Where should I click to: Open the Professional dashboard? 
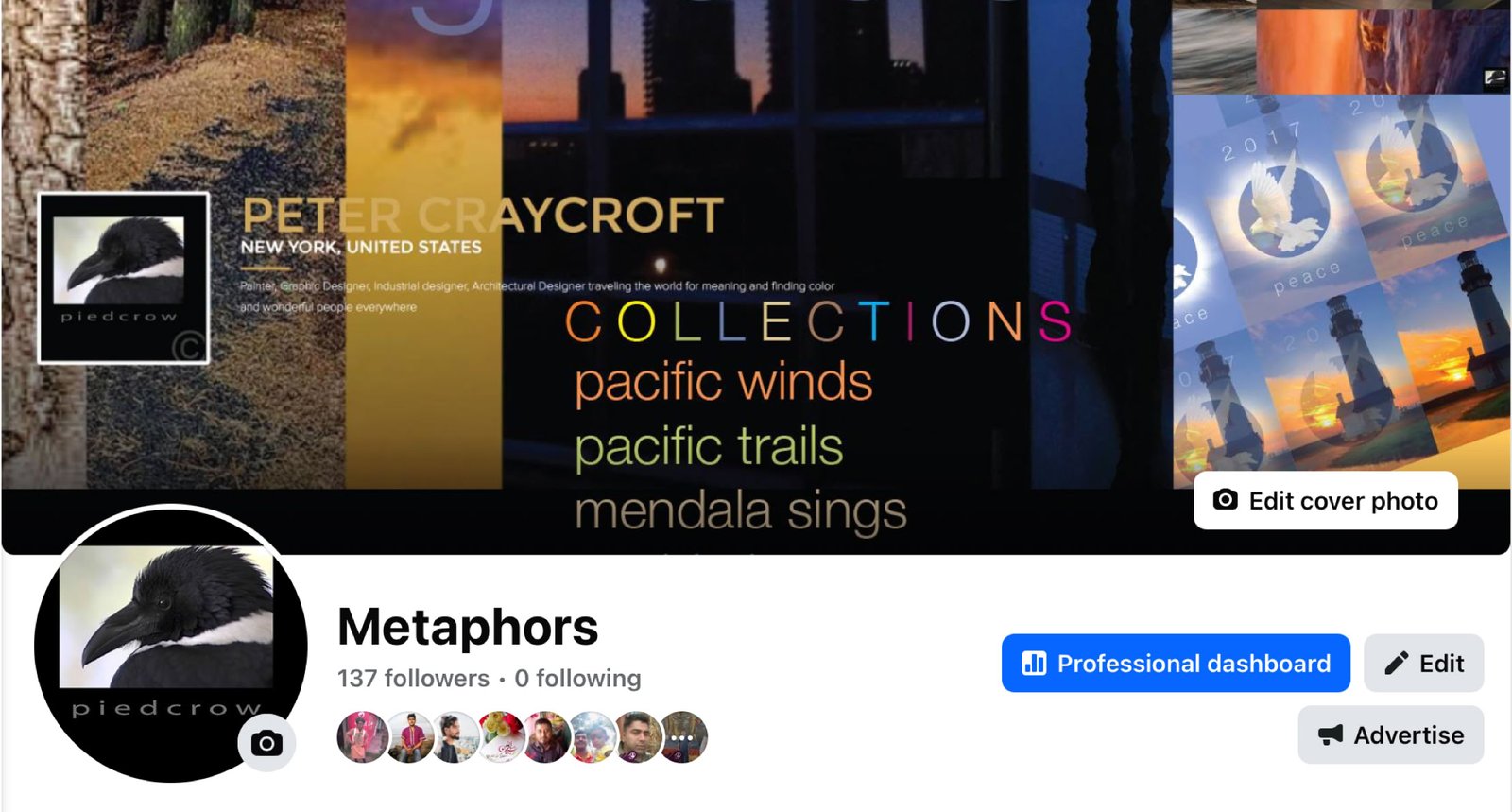1176,664
